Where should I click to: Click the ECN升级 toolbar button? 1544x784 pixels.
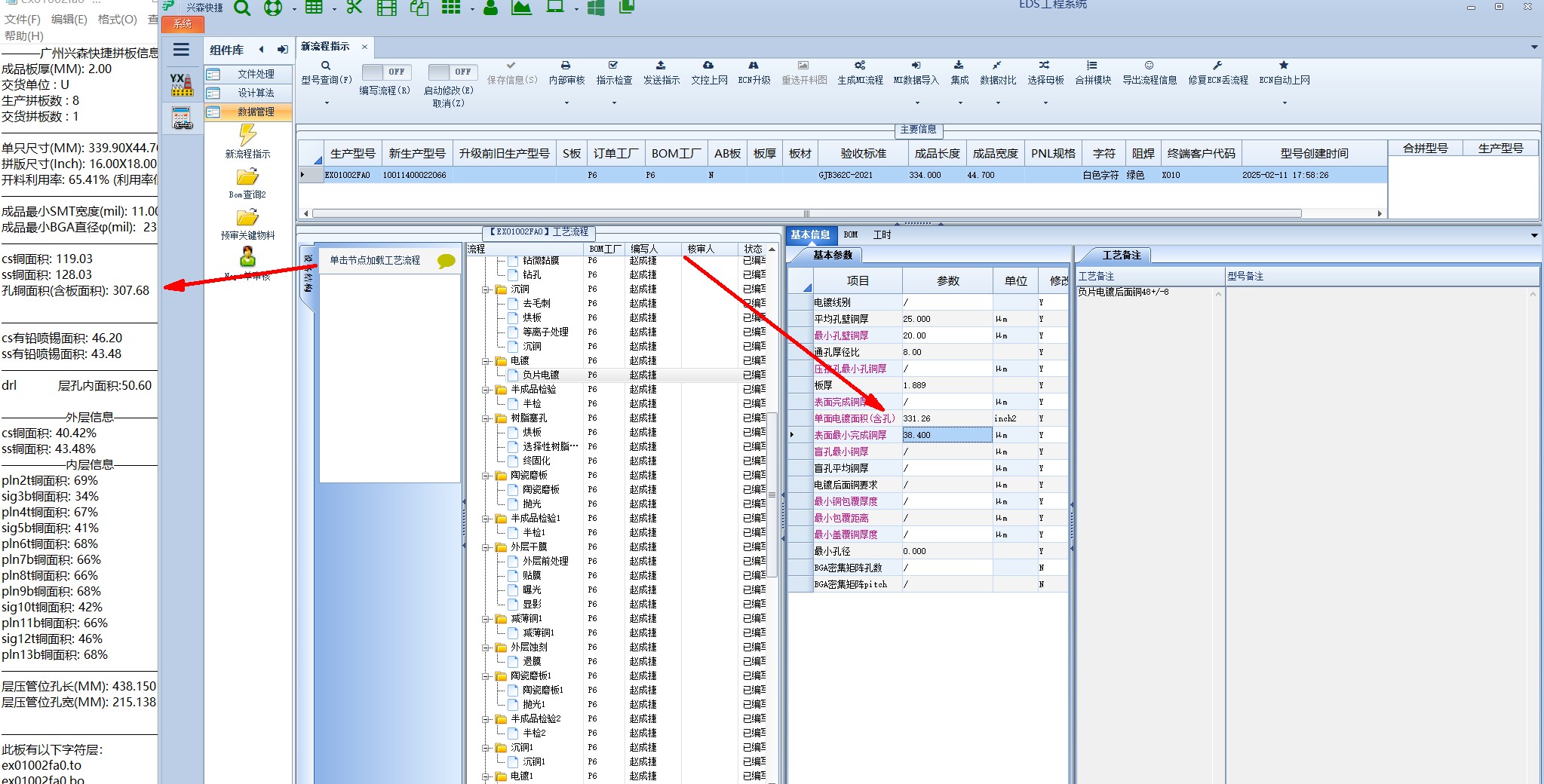coord(754,72)
